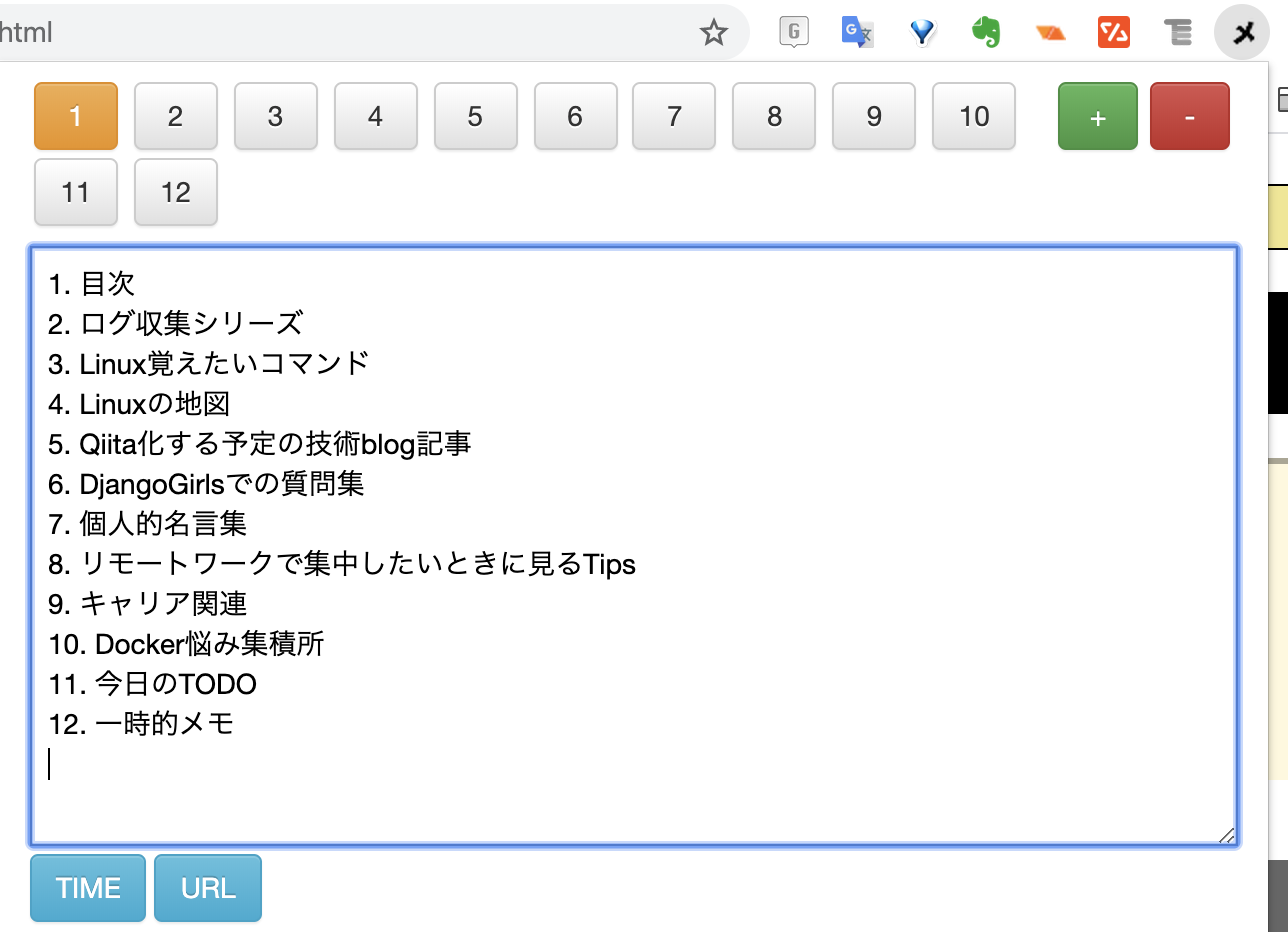This screenshot has height=932, width=1288.
Task: Click the blue funnel extension icon
Action: click(x=922, y=33)
